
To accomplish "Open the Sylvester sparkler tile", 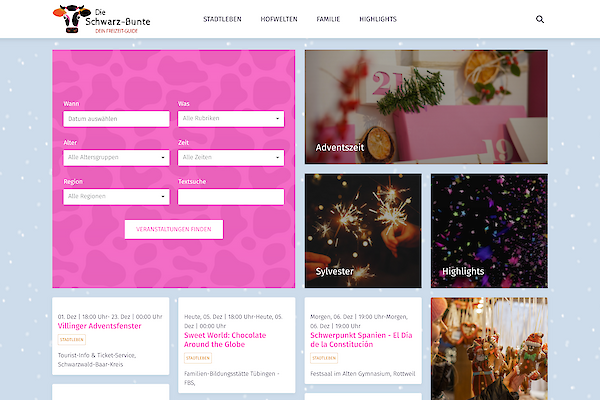I will click(363, 229).
